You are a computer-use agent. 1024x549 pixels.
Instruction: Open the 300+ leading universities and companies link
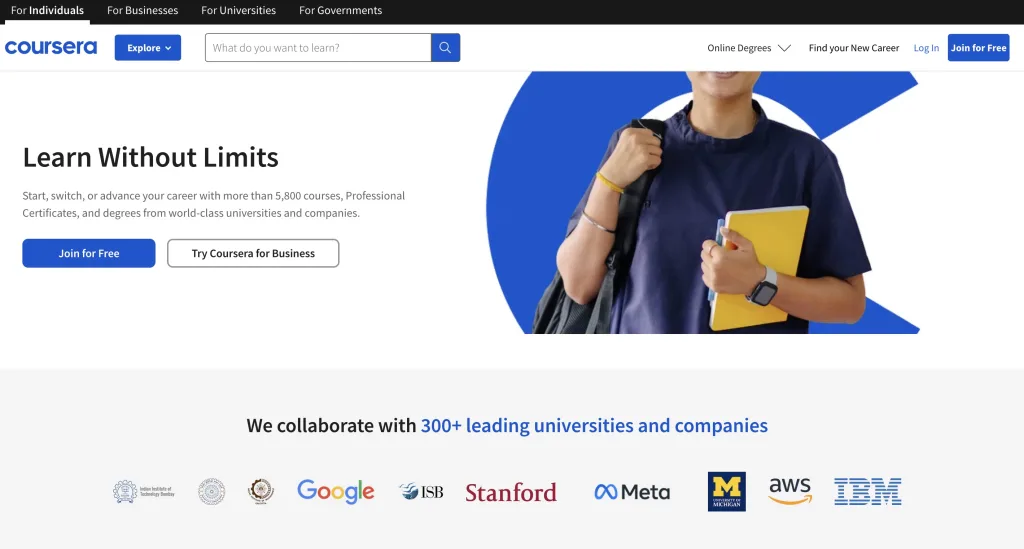coord(594,426)
